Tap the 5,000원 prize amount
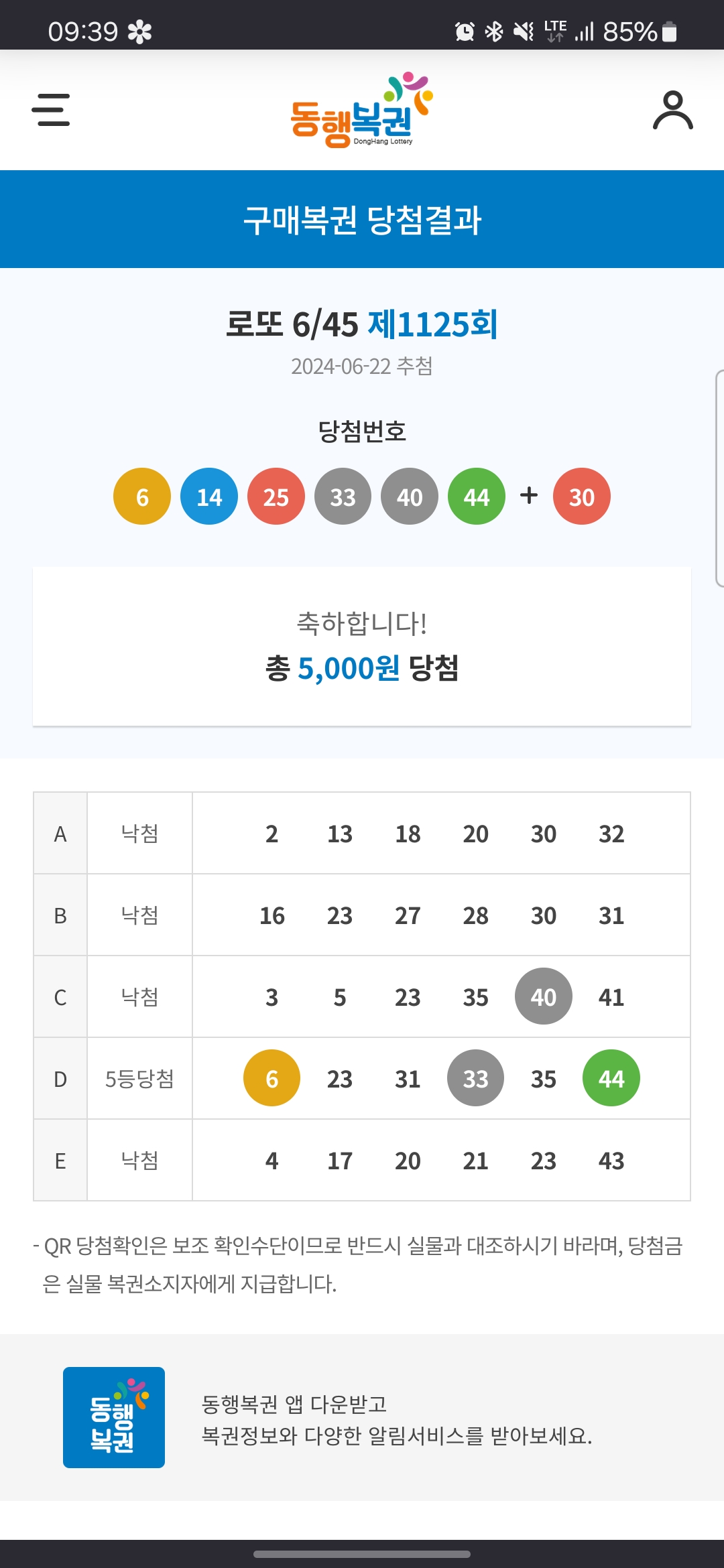Screen dimensions: 724x1568 click(349, 669)
